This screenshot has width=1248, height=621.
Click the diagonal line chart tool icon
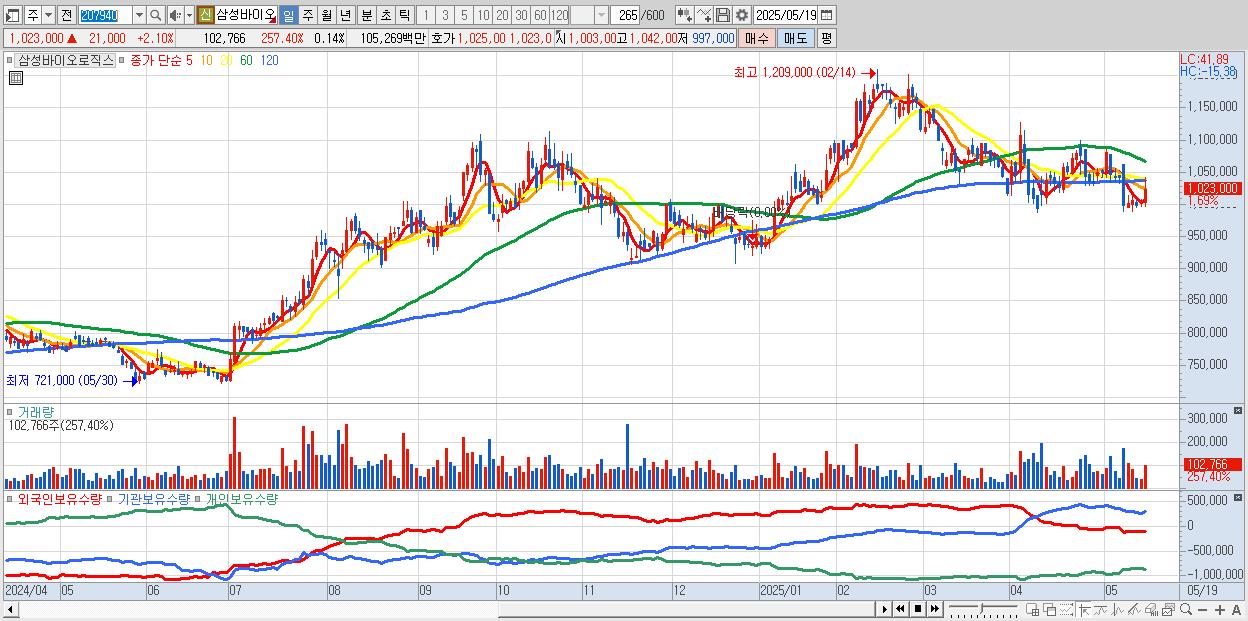tap(1134, 609)
